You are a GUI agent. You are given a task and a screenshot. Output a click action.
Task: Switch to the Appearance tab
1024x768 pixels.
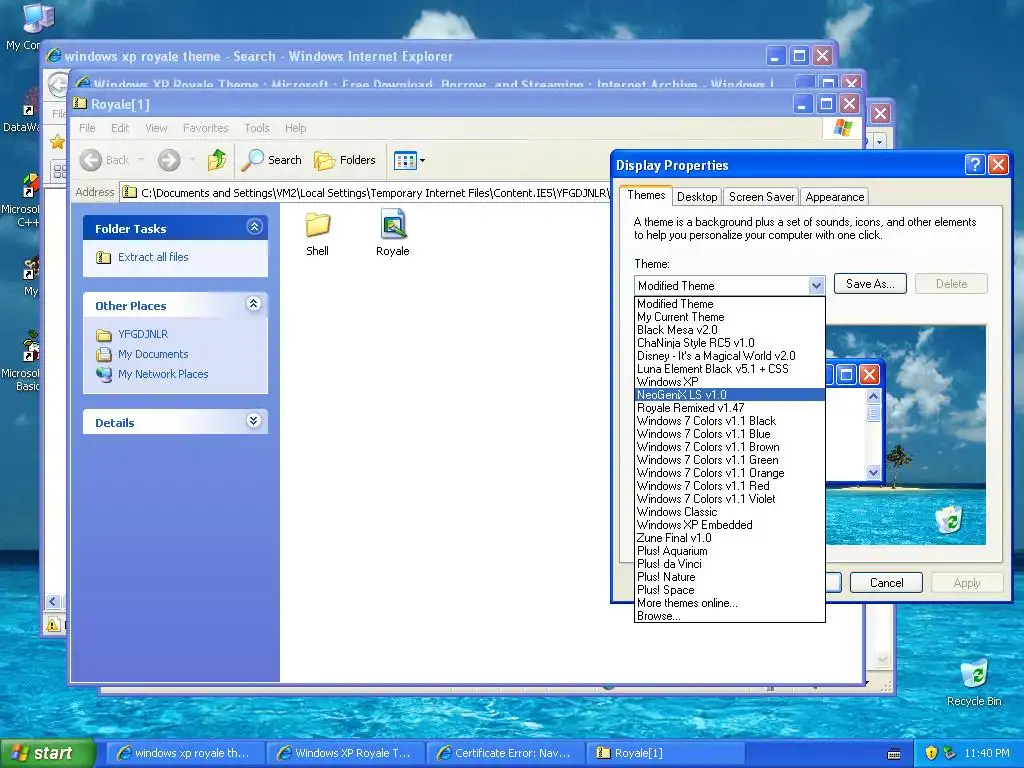[x=835, y=197]
